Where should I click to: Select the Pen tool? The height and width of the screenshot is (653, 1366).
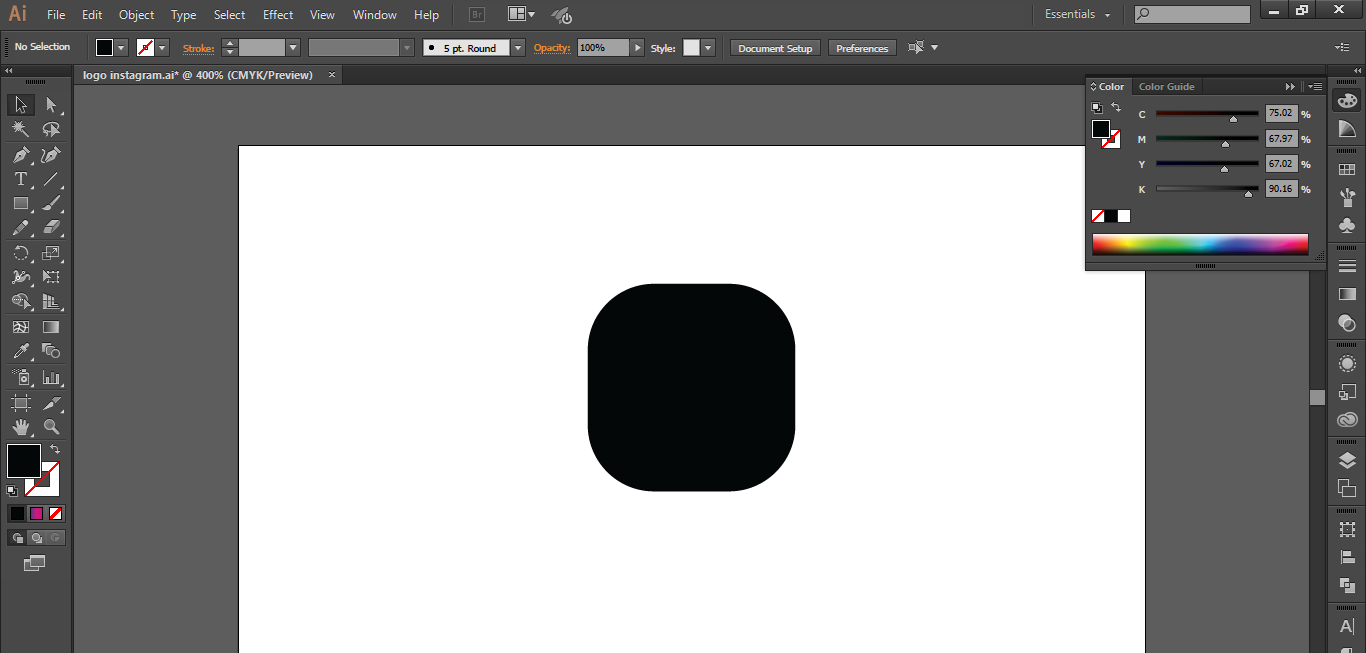point(20,155)
